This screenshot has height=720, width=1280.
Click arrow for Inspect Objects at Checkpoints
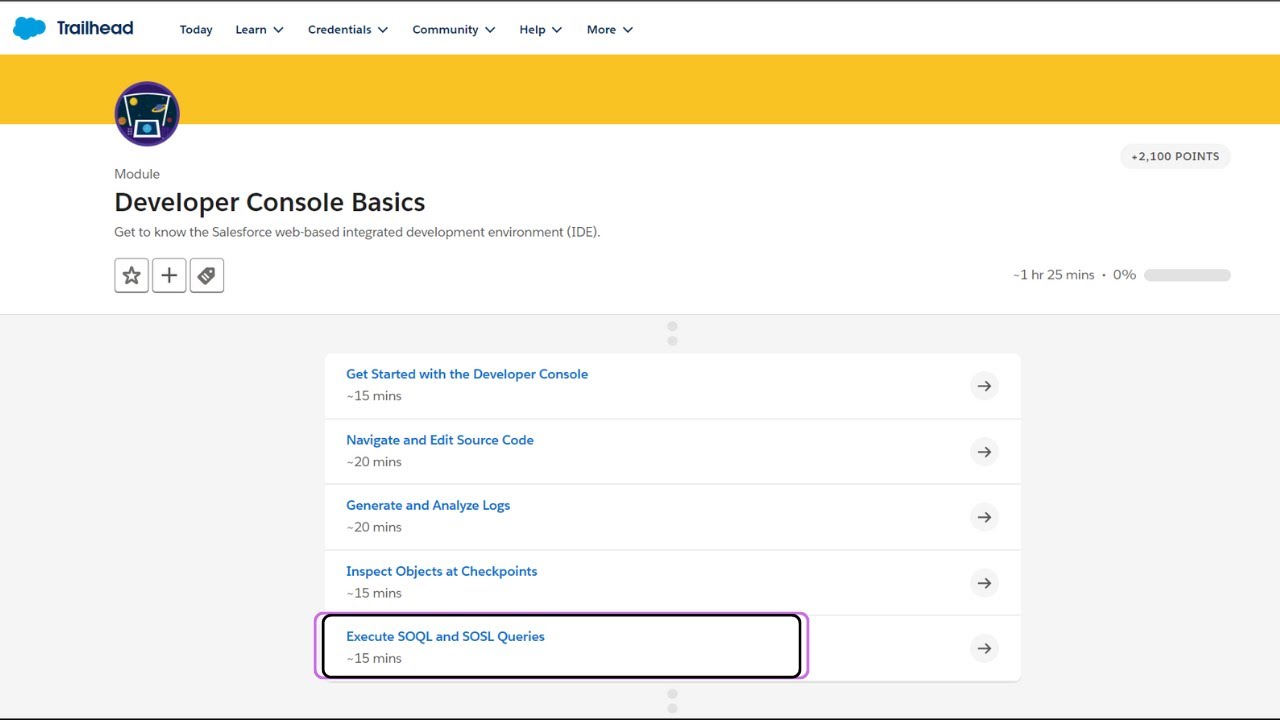click(x=985, y=583)
